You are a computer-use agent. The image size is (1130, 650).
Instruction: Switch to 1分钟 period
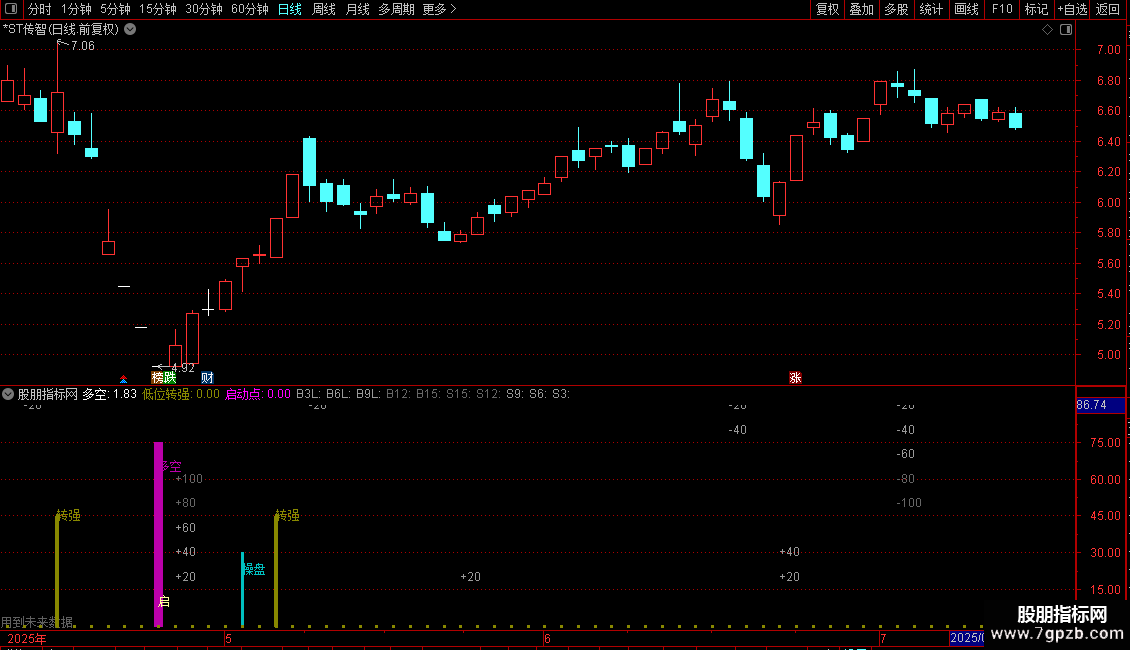click(76, 9)
